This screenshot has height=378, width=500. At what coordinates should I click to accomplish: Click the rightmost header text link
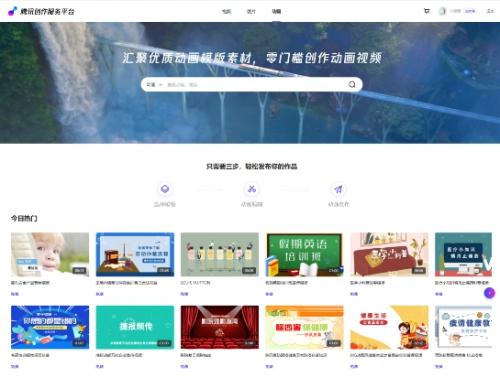point(490,11)
